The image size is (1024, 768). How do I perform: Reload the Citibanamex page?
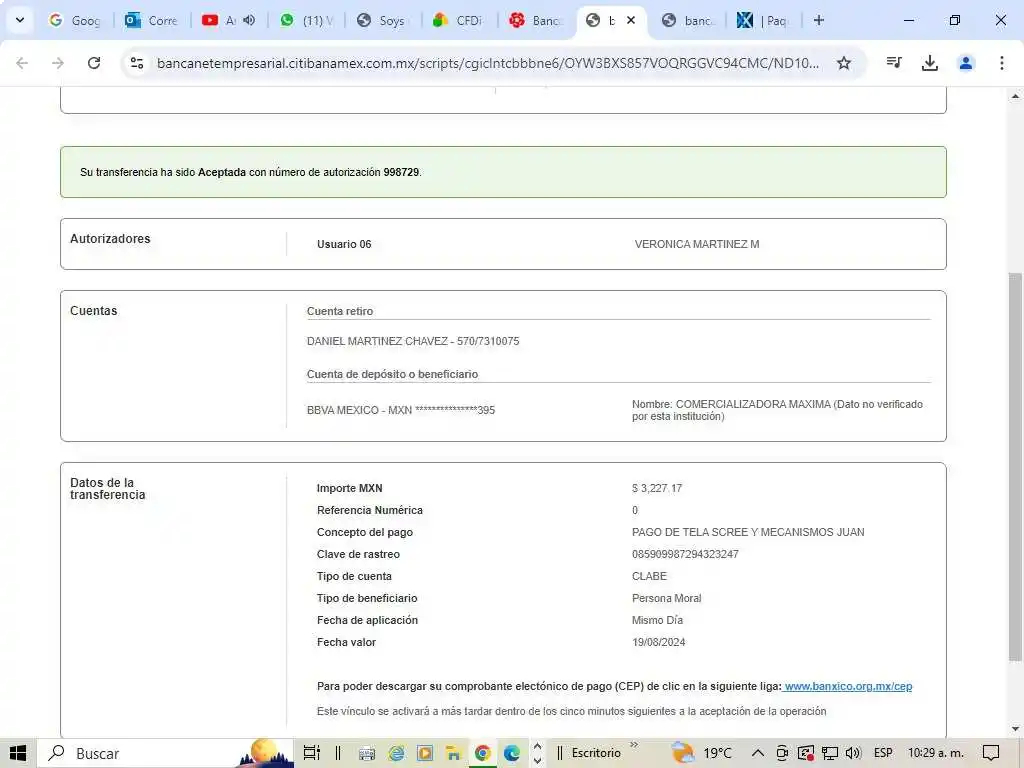pos(94,63)
